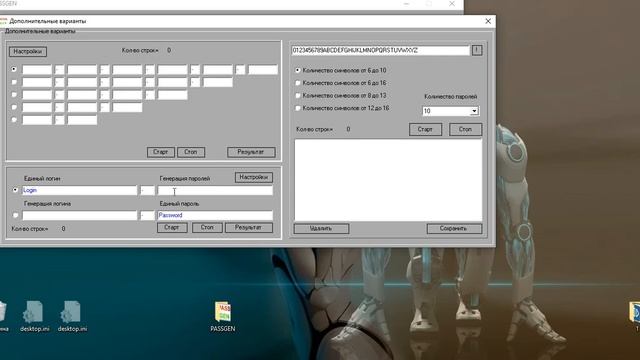Open Настройки in the top-left panel
This screenshot has height=360, width=640.
(x=28, y=51)
